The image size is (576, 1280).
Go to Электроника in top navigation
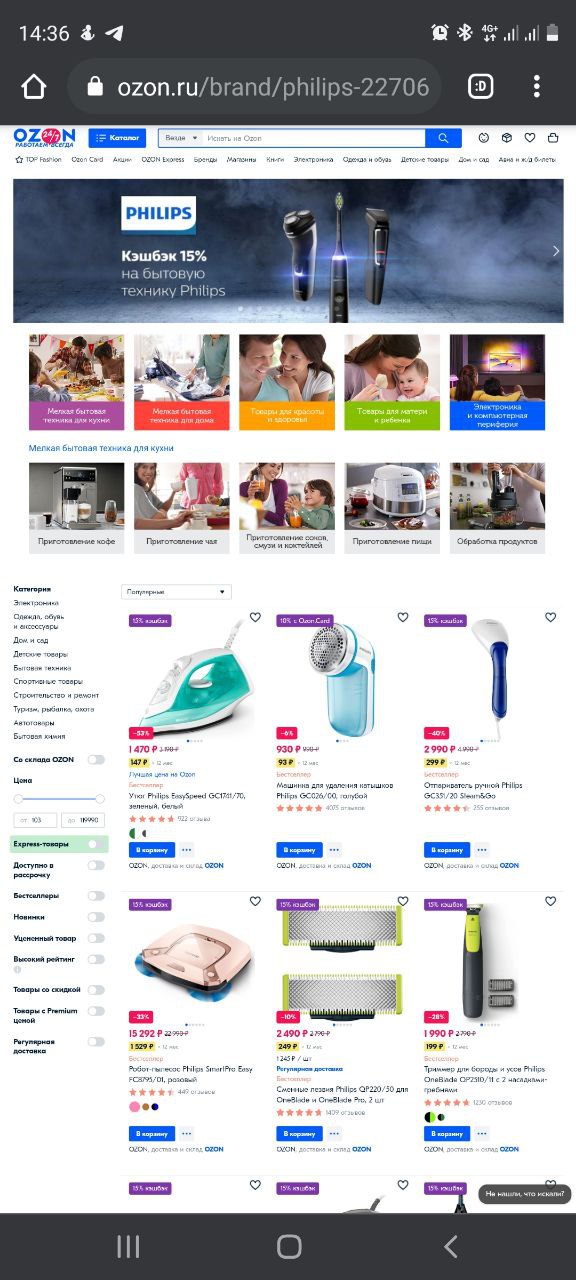point(313,160)
